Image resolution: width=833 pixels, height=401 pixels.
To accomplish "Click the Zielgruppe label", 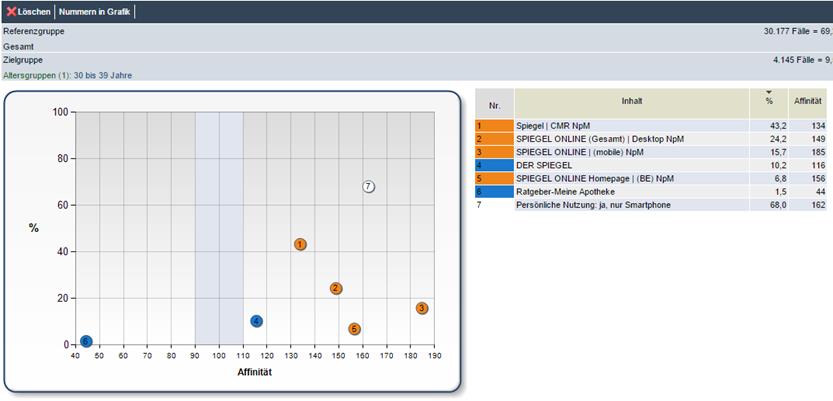I will [x=23, y=61].
